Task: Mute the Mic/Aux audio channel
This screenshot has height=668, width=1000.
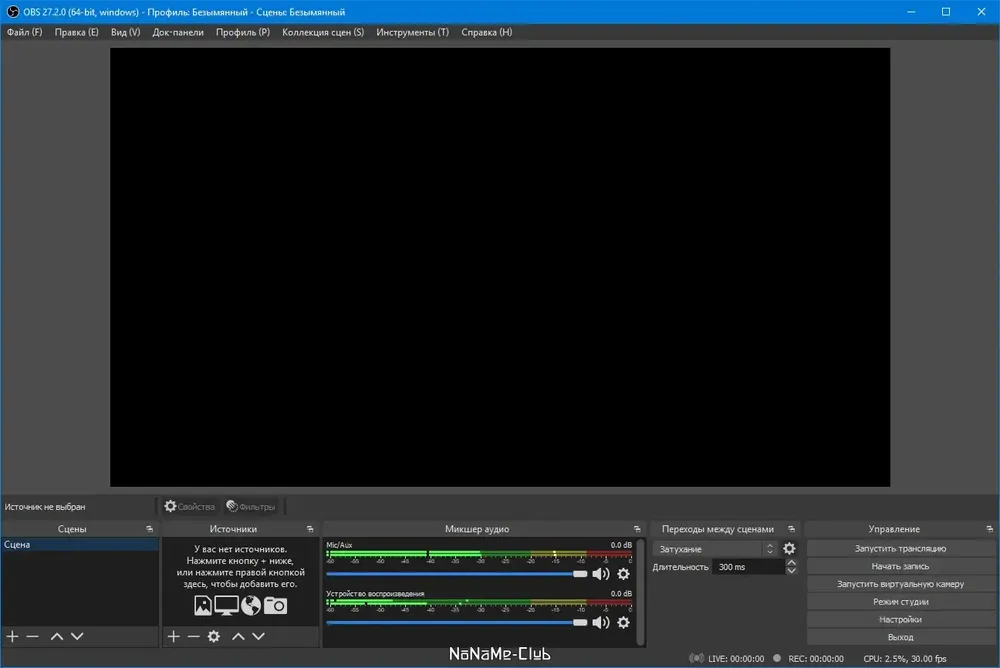Action: click(601, 574)
